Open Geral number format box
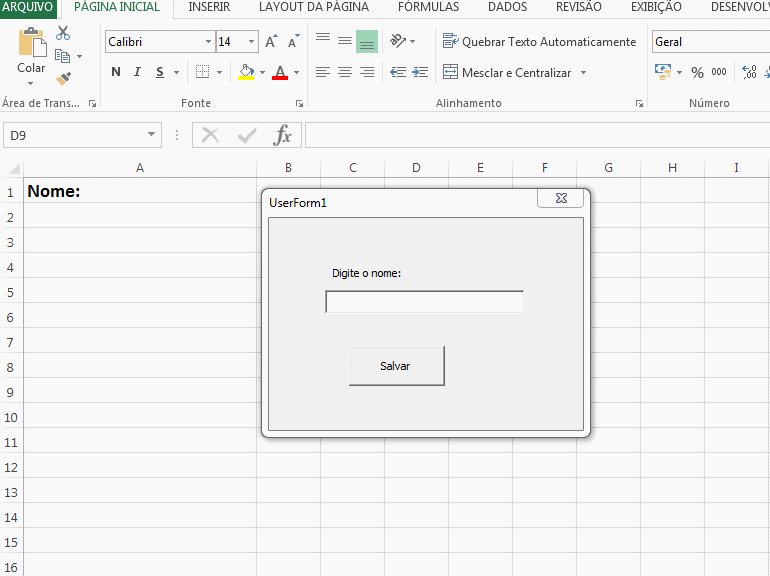 (711, 42)
